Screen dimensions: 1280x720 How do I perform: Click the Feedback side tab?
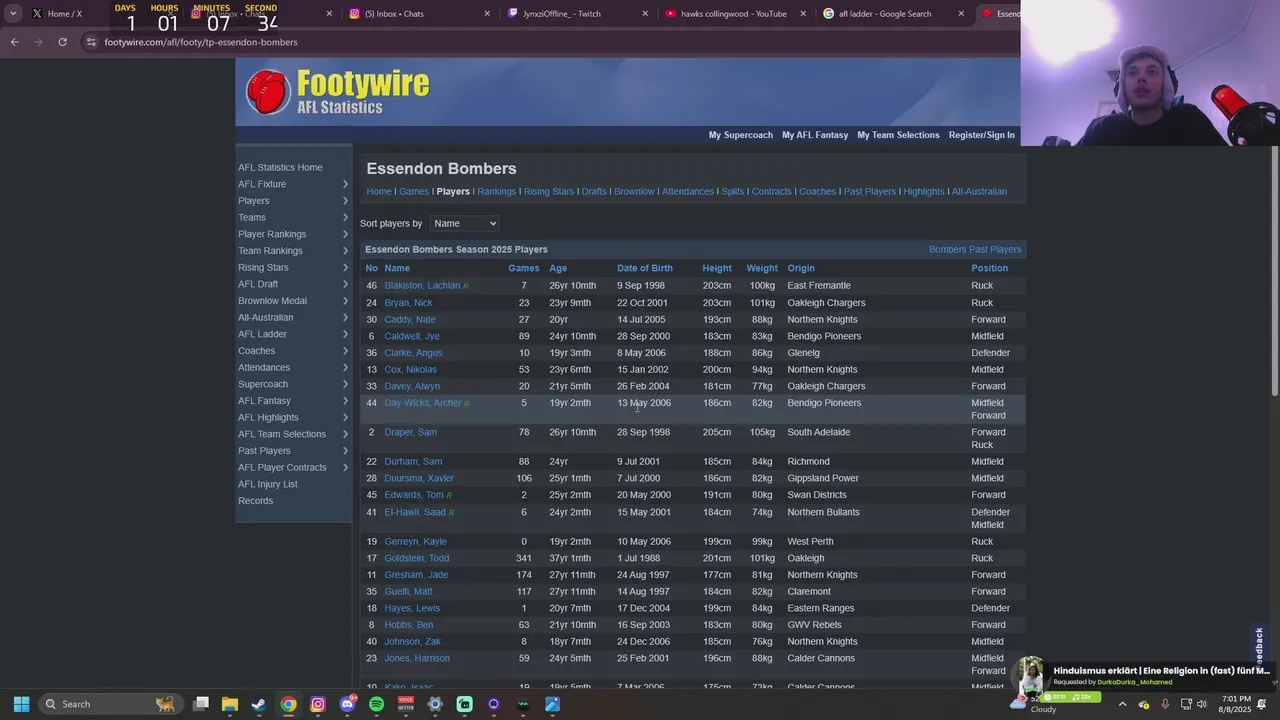coord(1259,645)
